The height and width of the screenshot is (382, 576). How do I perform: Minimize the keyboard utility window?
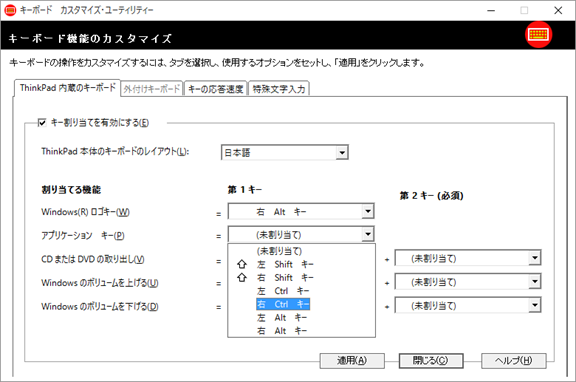pos(491,10)
